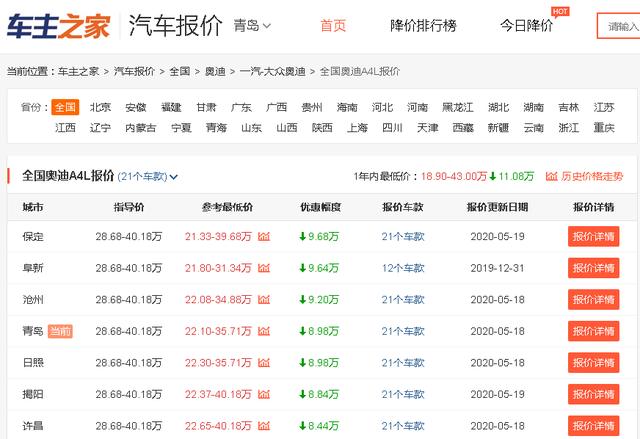This screenshot has height=439, width=640.
Task: Open 降价排行榜 tab
Action: click(423, 26)
